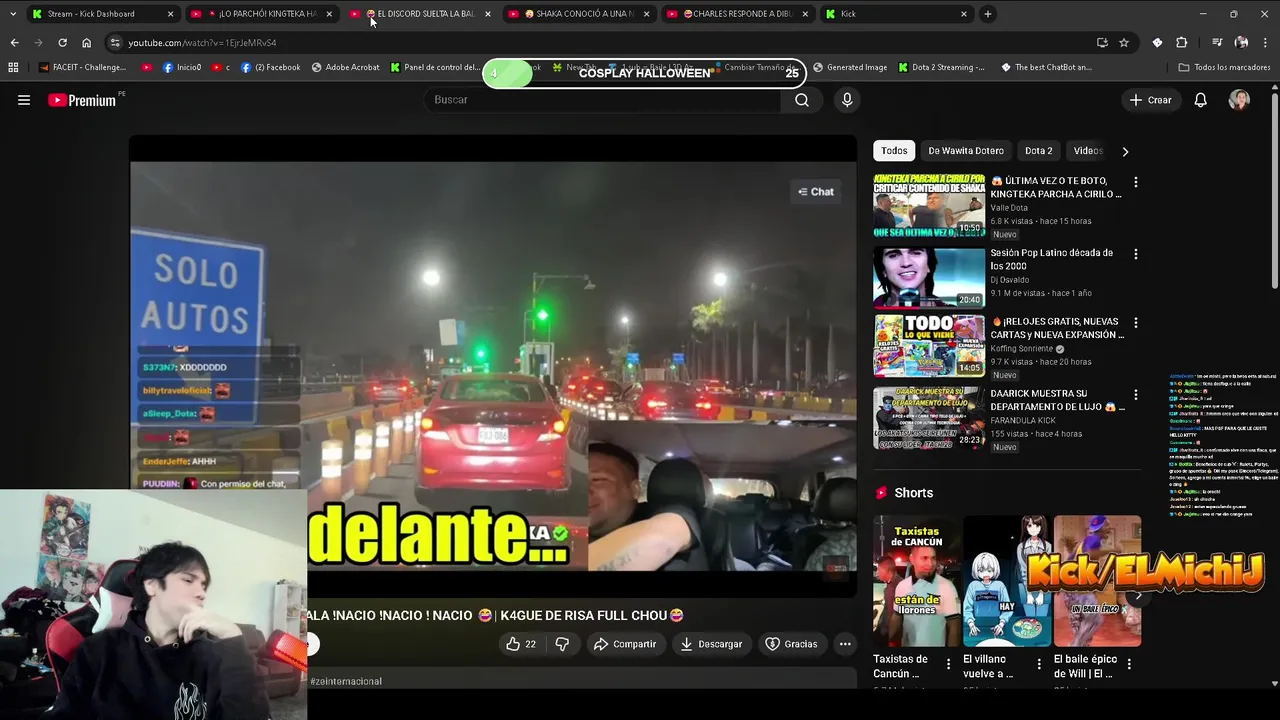Open options for Taxistas de Cancún short
This screenshot has width=1280, height=720.
point(948,664)
